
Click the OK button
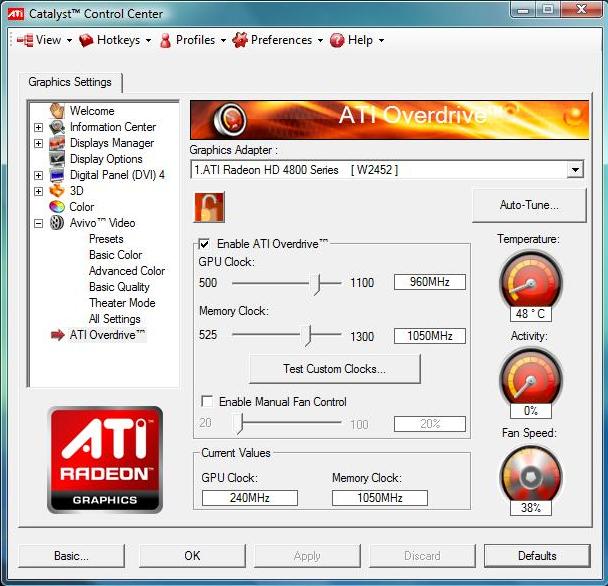[x=192, y=556]
